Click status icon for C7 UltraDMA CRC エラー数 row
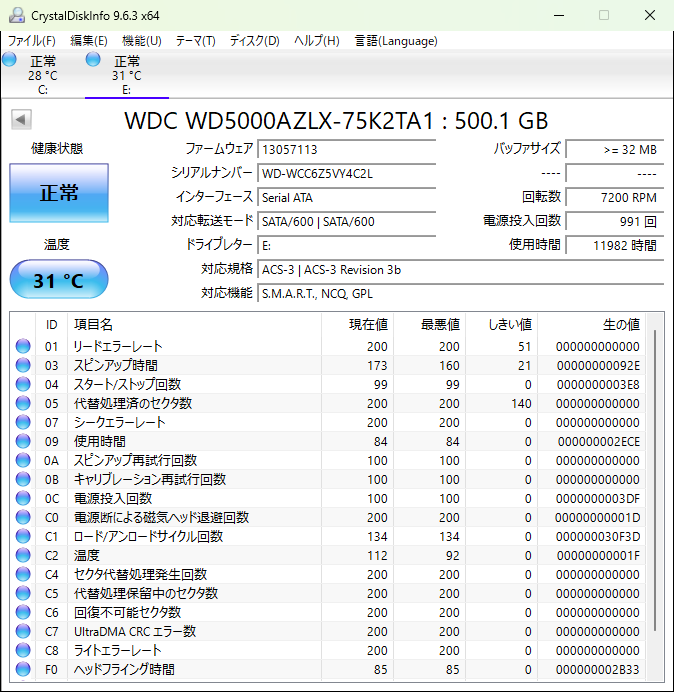Viewport: 674px width, 692px height. tap(23, 631)
